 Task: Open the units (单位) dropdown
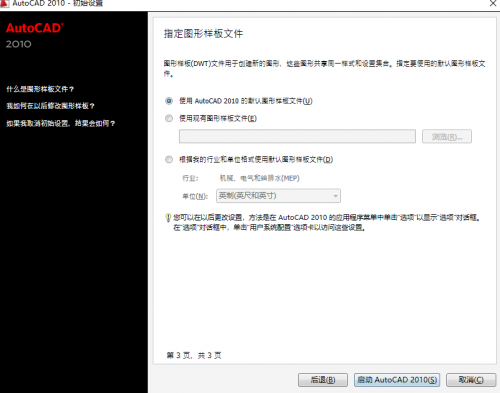point(278,196)
